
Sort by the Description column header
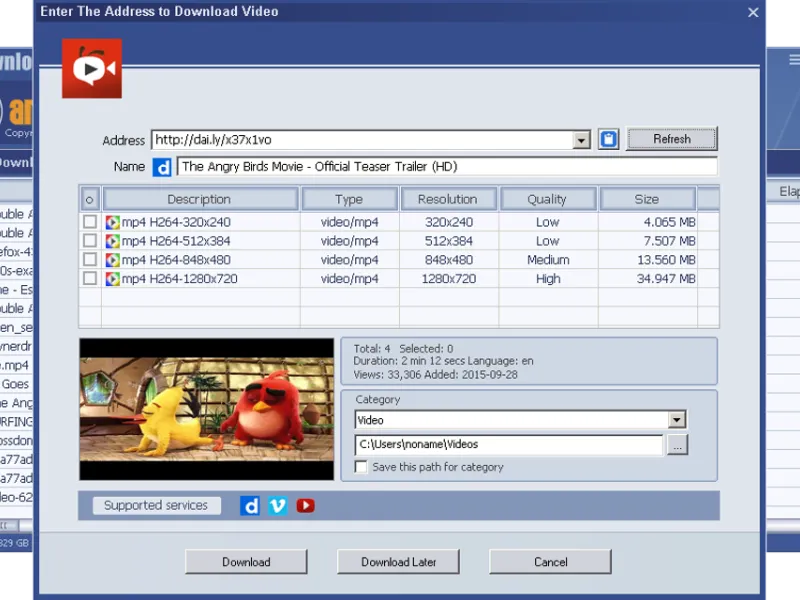pyautogui.click(x=200, y=199)
